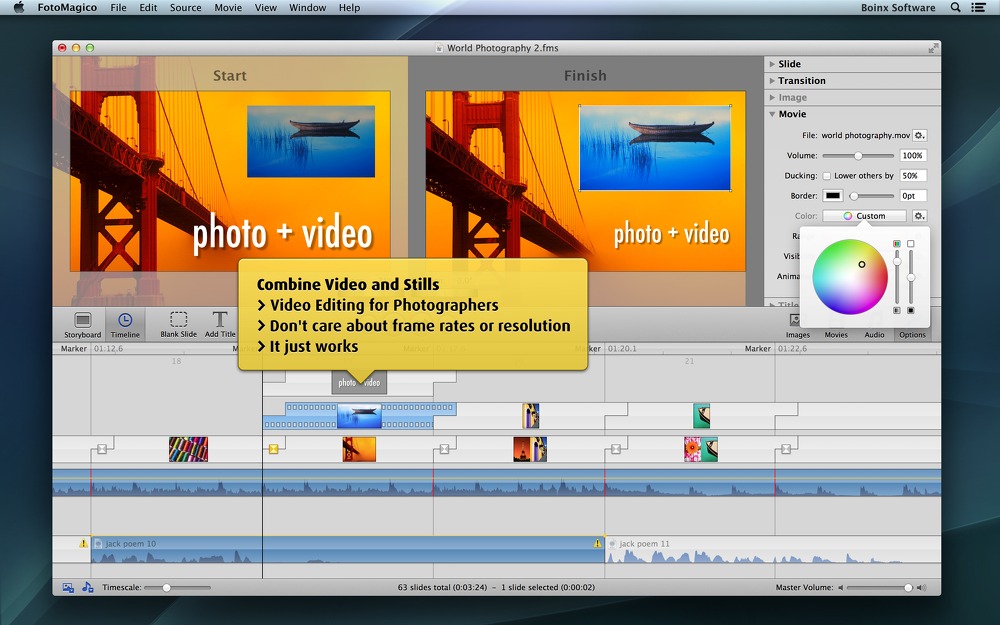Click the image icon in bottom-left status bar
The width and height of the screenshot is (1000, 625).
[x=68, y=587]
